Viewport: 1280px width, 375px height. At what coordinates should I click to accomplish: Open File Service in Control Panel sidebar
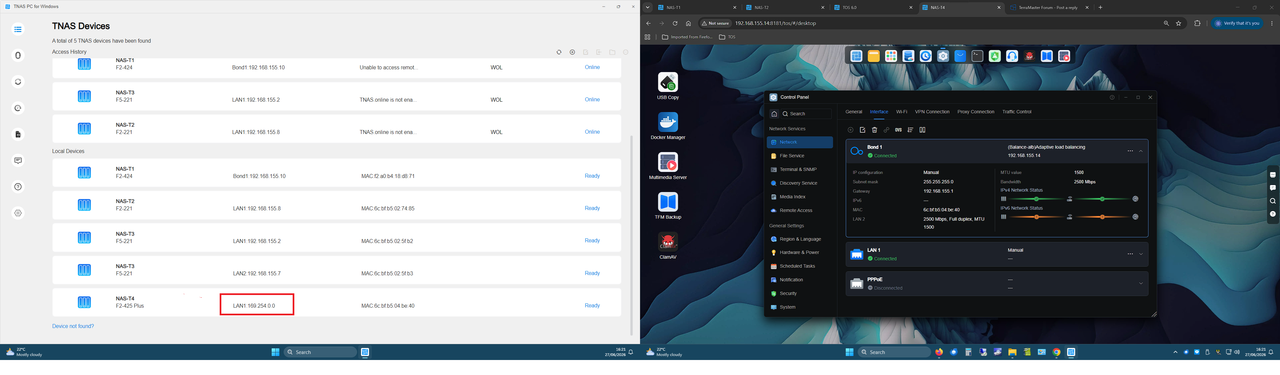point(800,156)
